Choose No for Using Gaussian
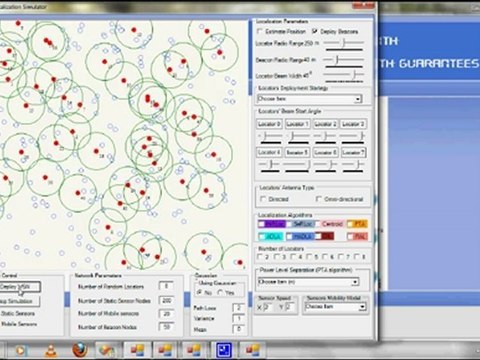Image resolution: width=480 pixels, height=360 pixels. point(200,292)
